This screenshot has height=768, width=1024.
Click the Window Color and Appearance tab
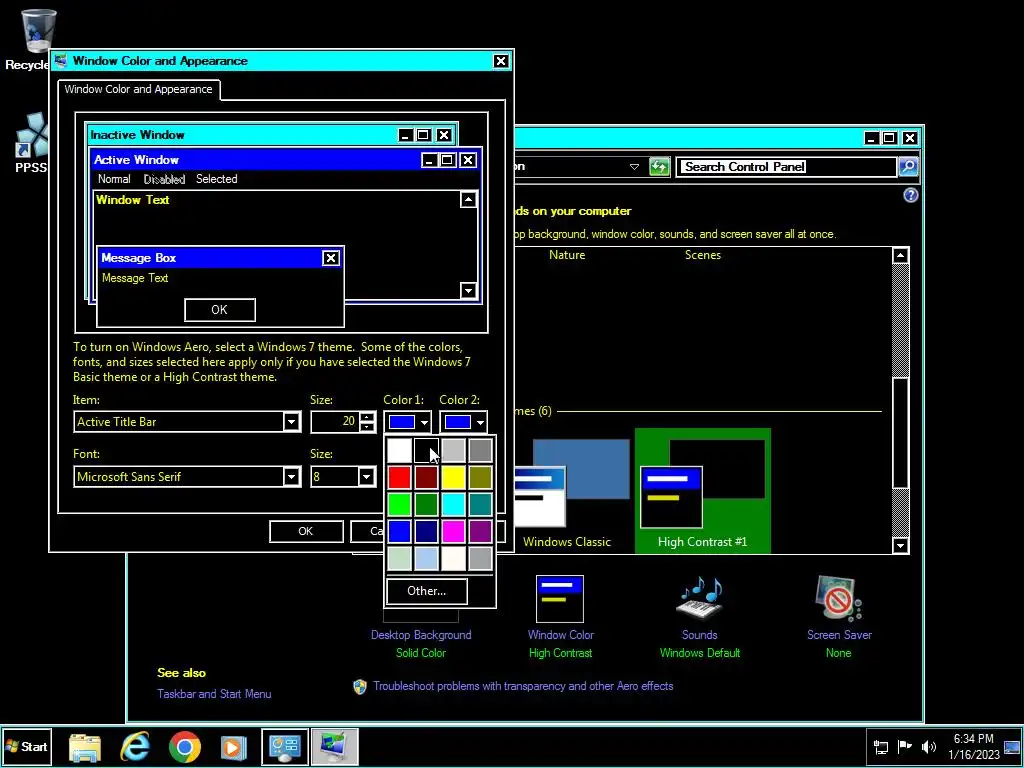click(138, 89)
